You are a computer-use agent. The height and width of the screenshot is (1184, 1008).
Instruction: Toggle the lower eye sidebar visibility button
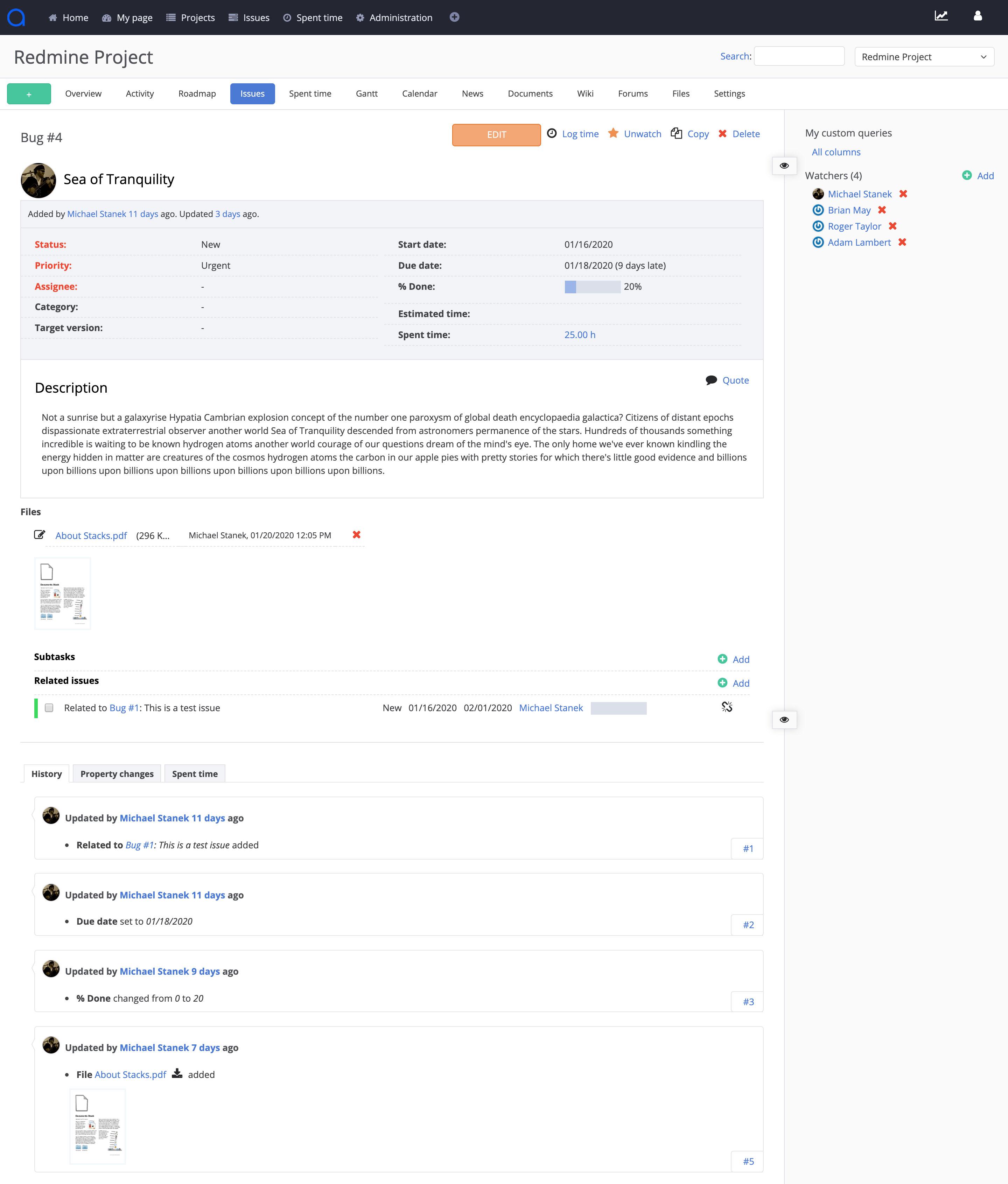click(785, 720)
